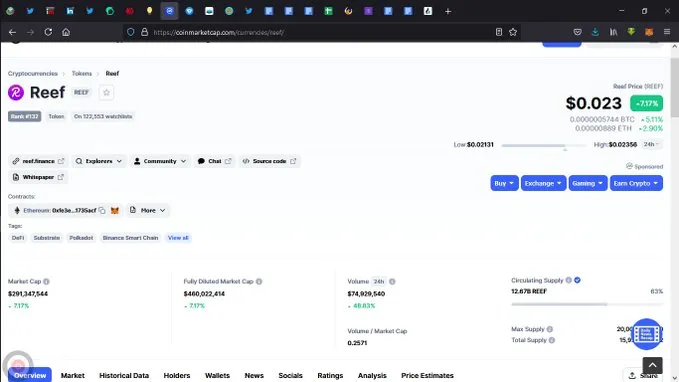Show Fully Diluted Market Cap info icon
Viewport: 679px width, 382px height.
click(x=259, y=282)
